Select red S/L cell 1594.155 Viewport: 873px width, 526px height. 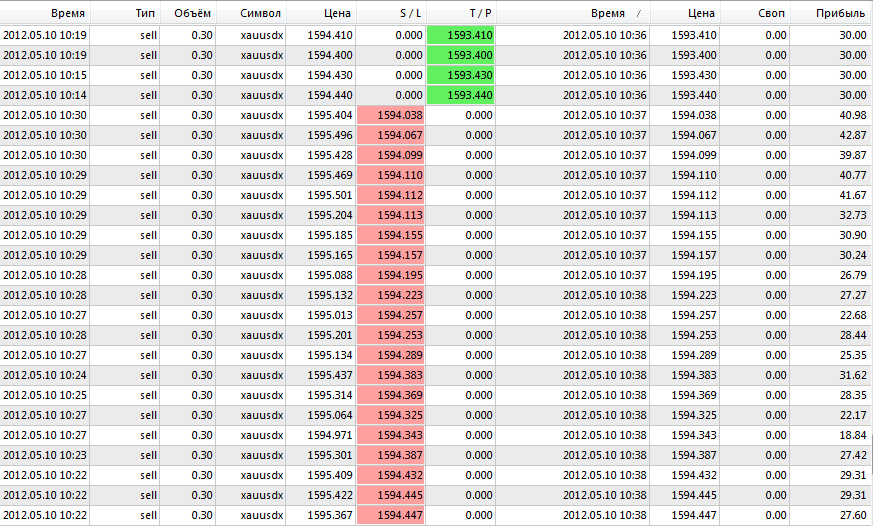390,235
